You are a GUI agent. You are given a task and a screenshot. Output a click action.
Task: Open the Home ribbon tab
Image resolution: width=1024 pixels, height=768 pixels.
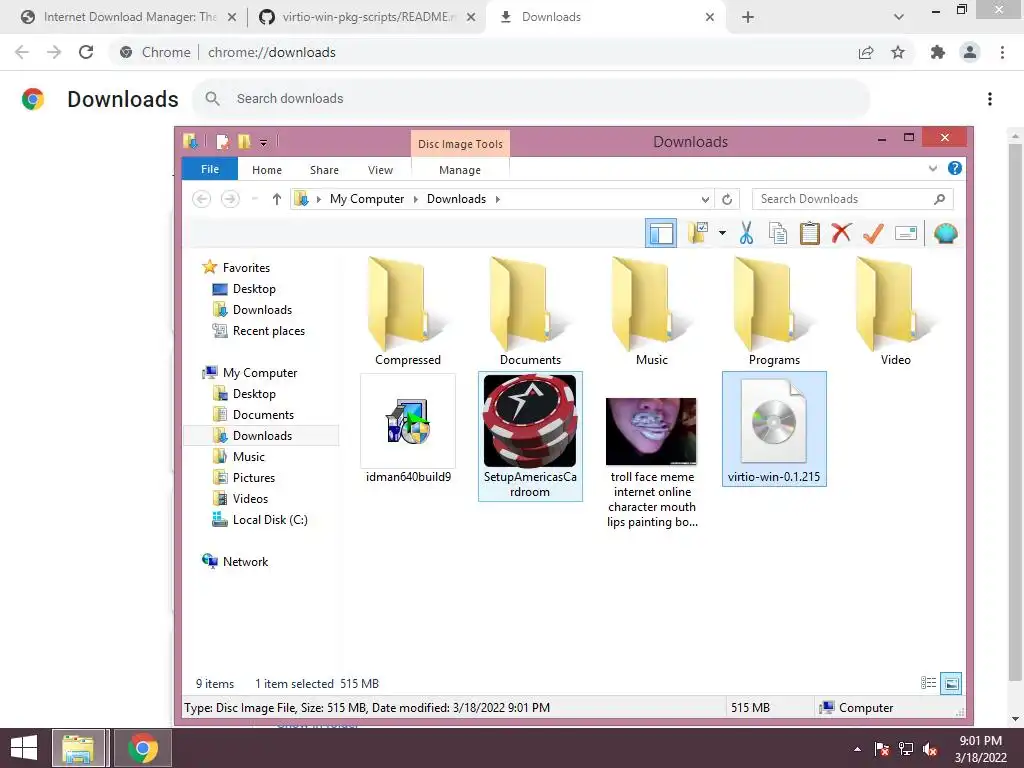[x=267, y=170]
